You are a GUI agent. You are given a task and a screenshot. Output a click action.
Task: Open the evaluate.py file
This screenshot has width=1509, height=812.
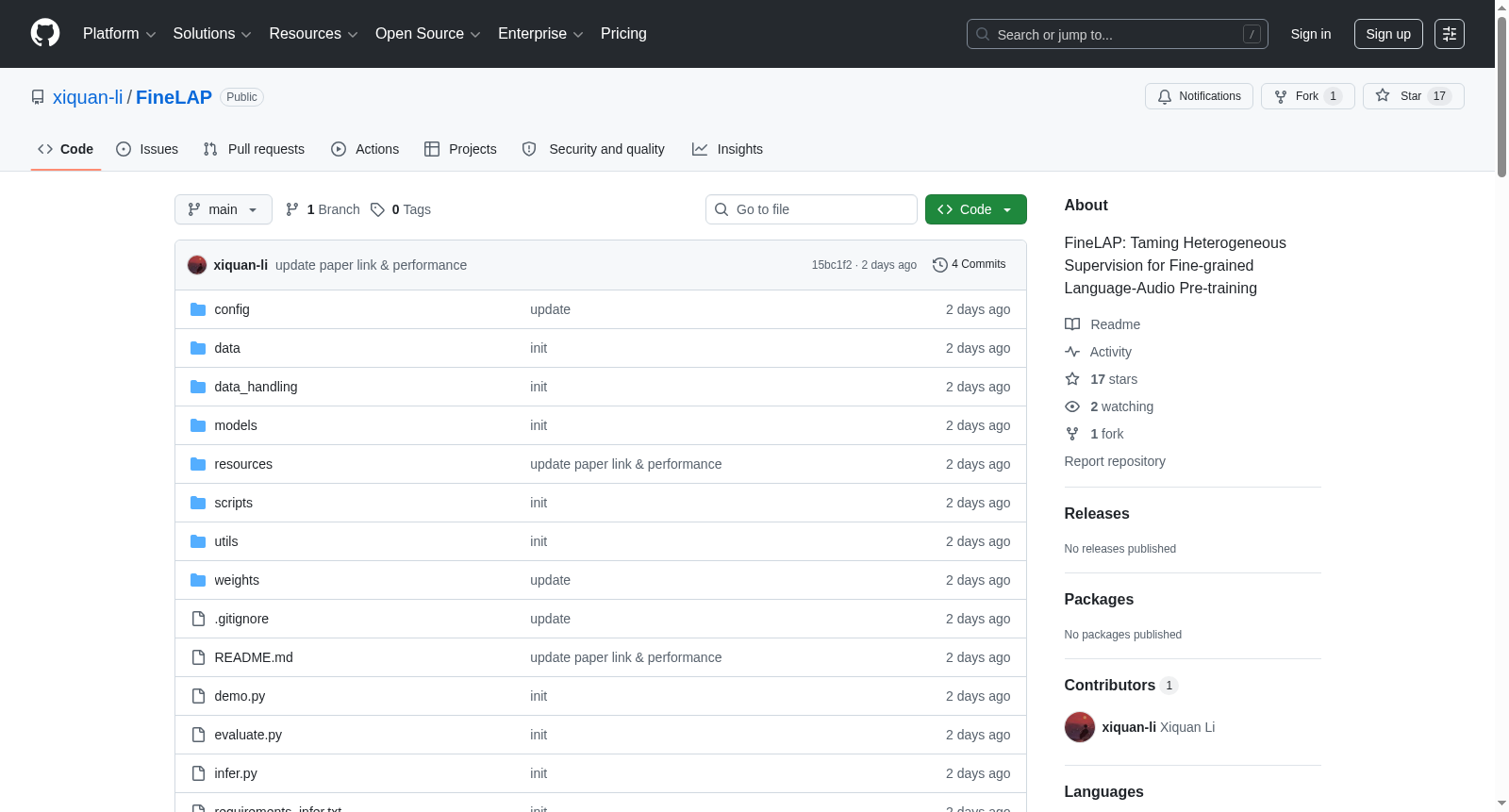click(x=248, y=735)
